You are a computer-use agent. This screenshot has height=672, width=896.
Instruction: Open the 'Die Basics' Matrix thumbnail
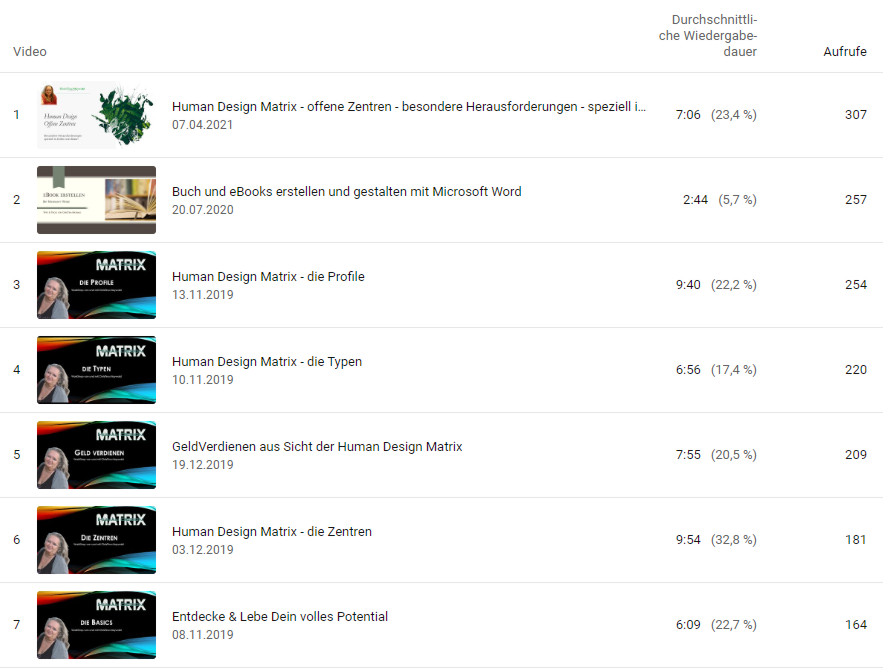(x=96, y=625)
